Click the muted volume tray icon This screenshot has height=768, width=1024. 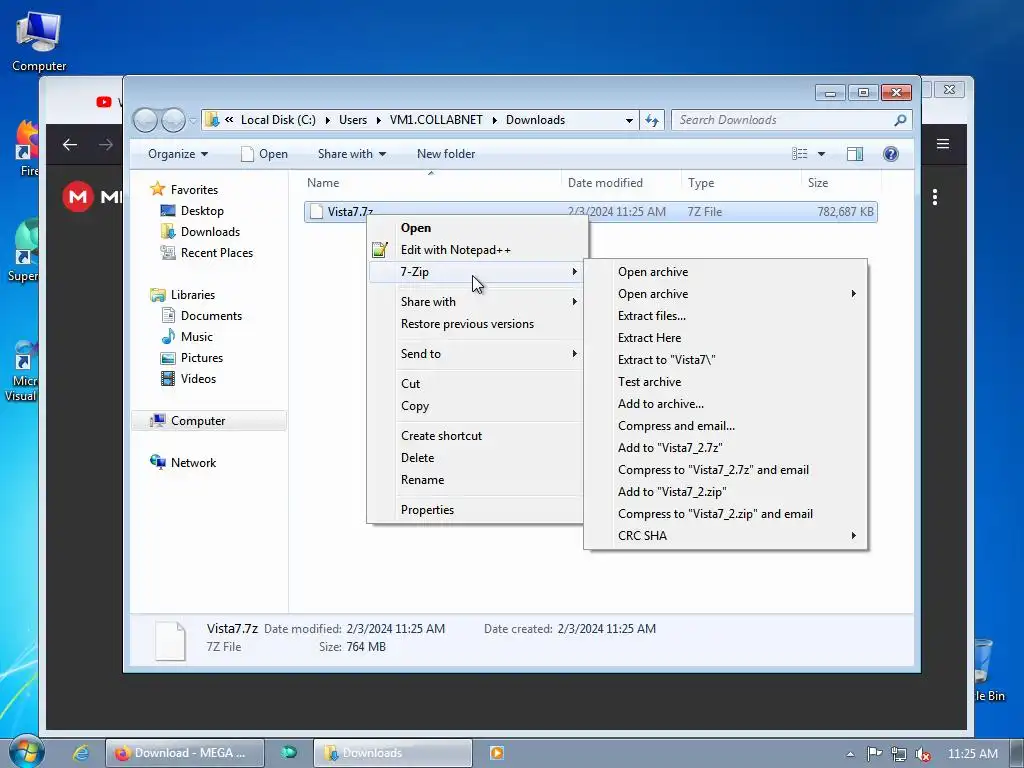pos(923,754)
